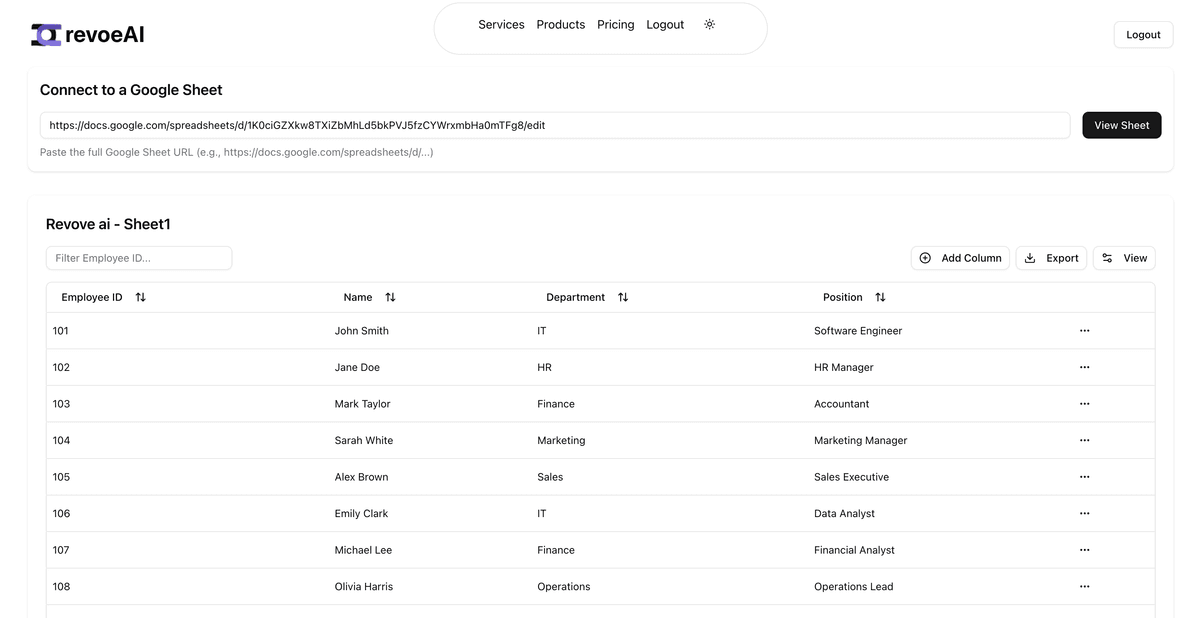Image resolution: width=1200 pixels, height=618 pixels.
Task: Click the ellipsis on the Sales Executive row
Action: click(x=1084, y=477)
